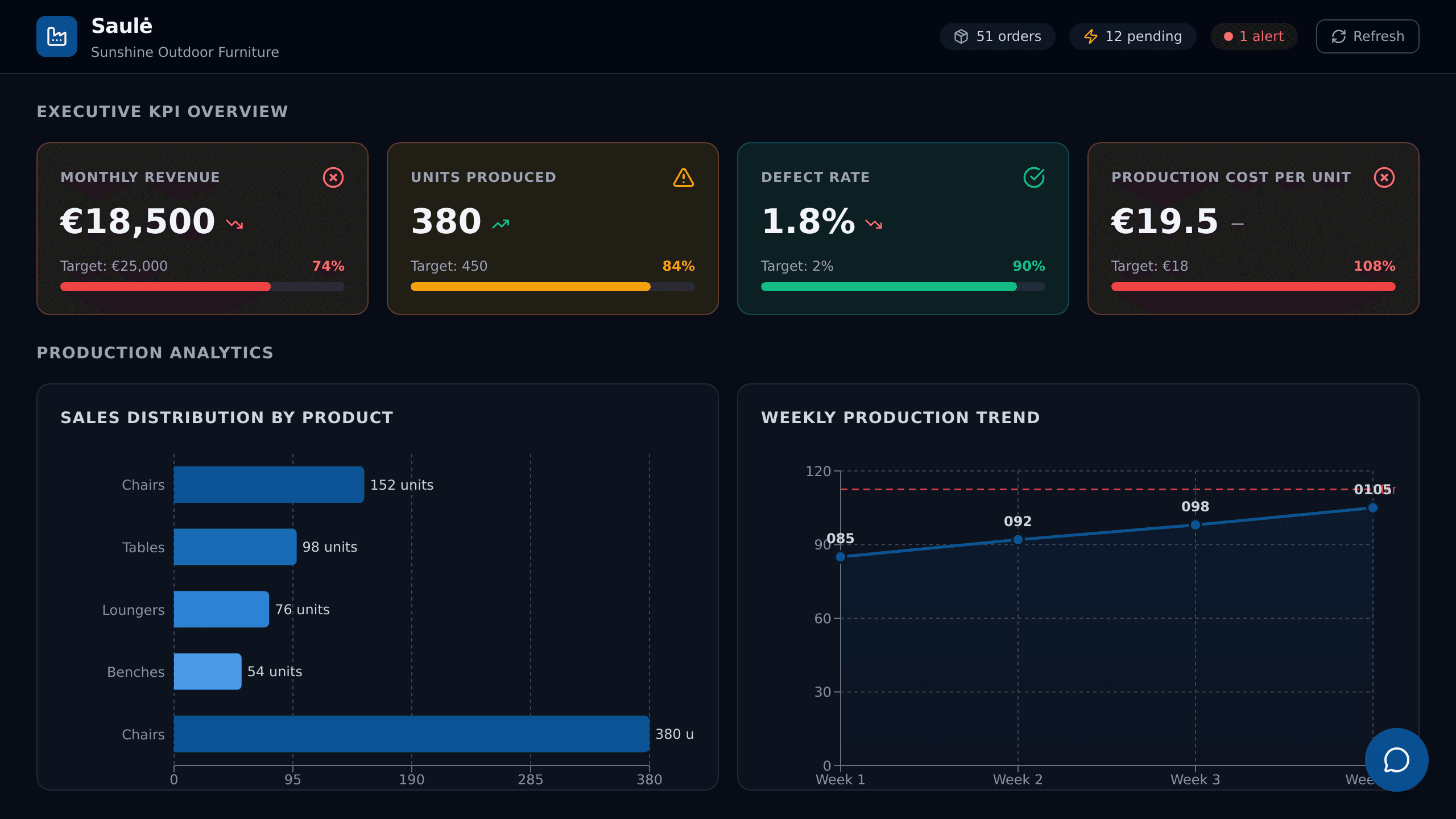Click the 74% revenue percentage
Viewport: 1456px width, 819px height.
[x=328, y=266]
